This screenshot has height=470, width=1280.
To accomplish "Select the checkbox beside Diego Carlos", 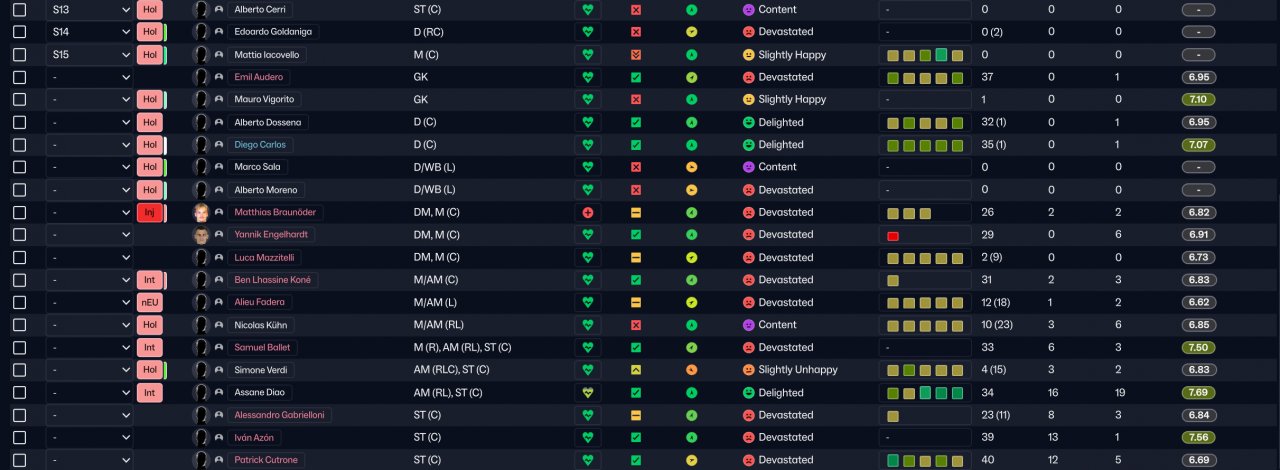I will tap(19, 144).
